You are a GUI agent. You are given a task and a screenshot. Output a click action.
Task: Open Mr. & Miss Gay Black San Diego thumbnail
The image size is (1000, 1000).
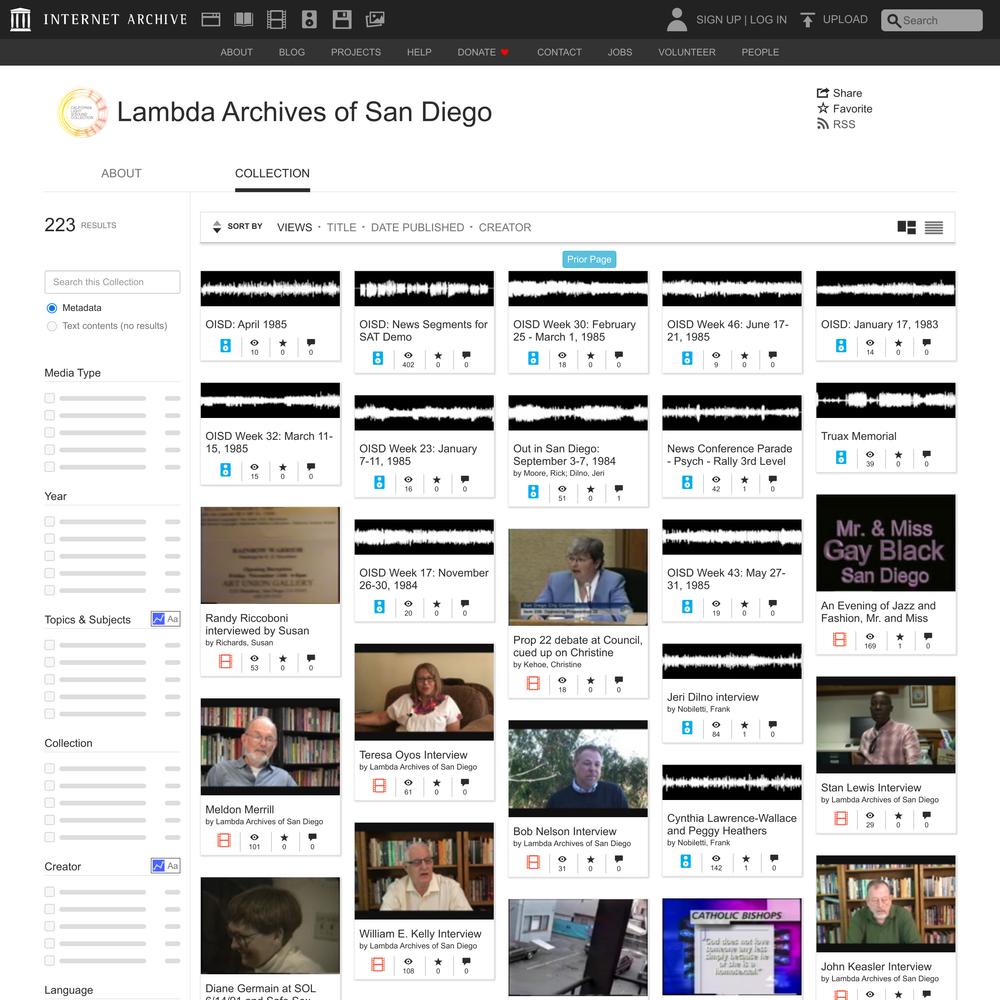click(x=886, y=543)
